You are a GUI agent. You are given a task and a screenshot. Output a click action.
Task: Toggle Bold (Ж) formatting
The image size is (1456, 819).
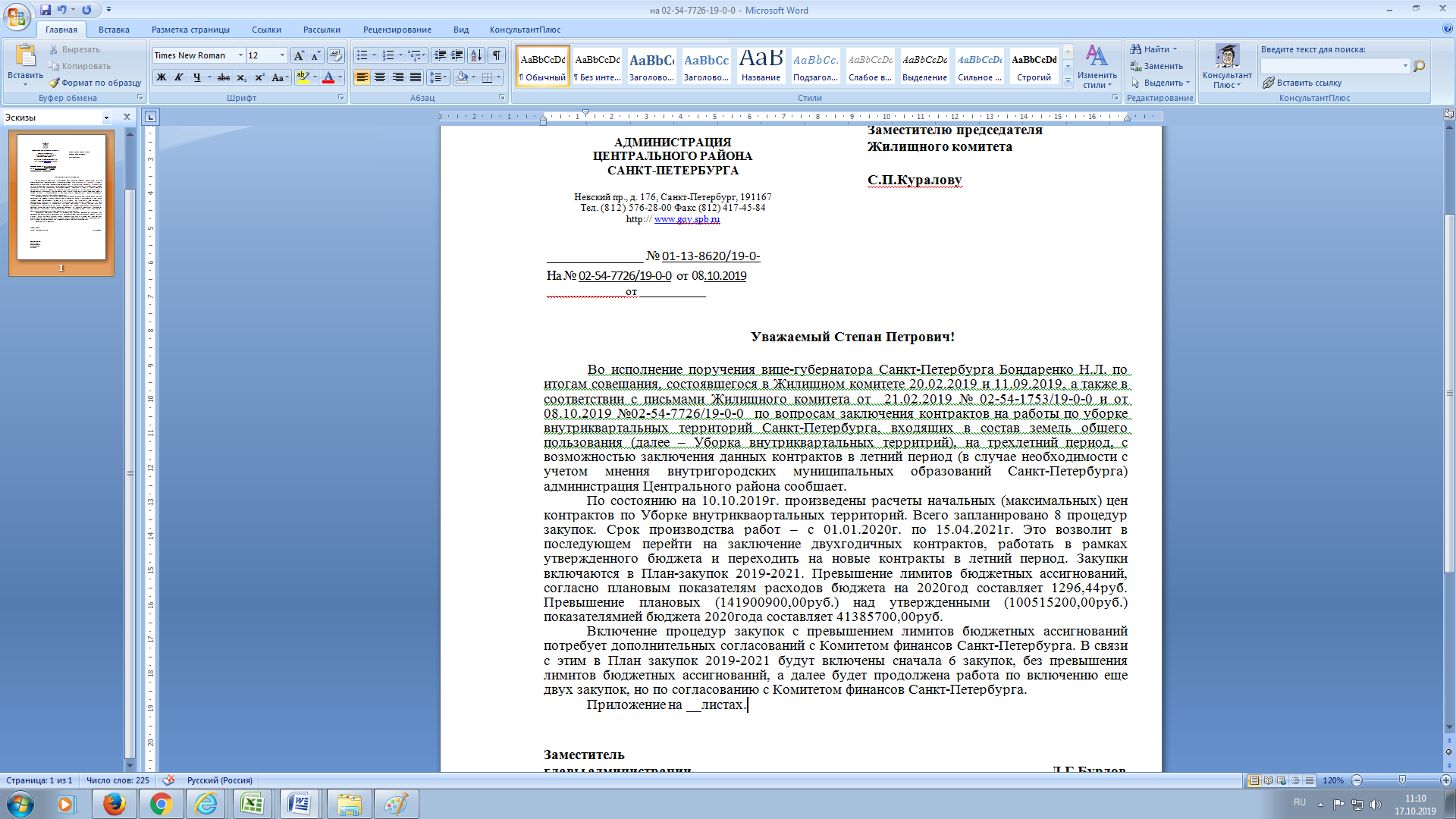161,77
